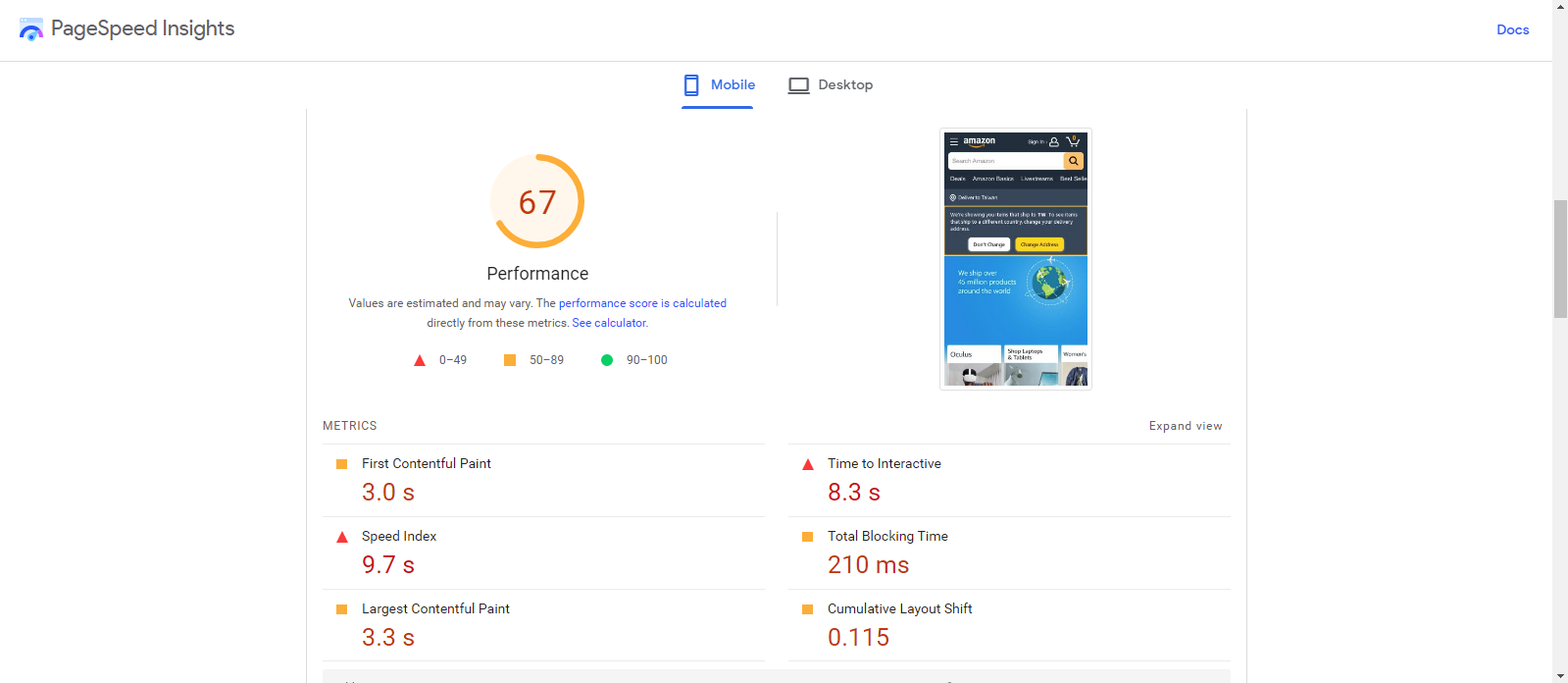
Task: Click the 8.3 s value
Action: click(x=854, y=493)
